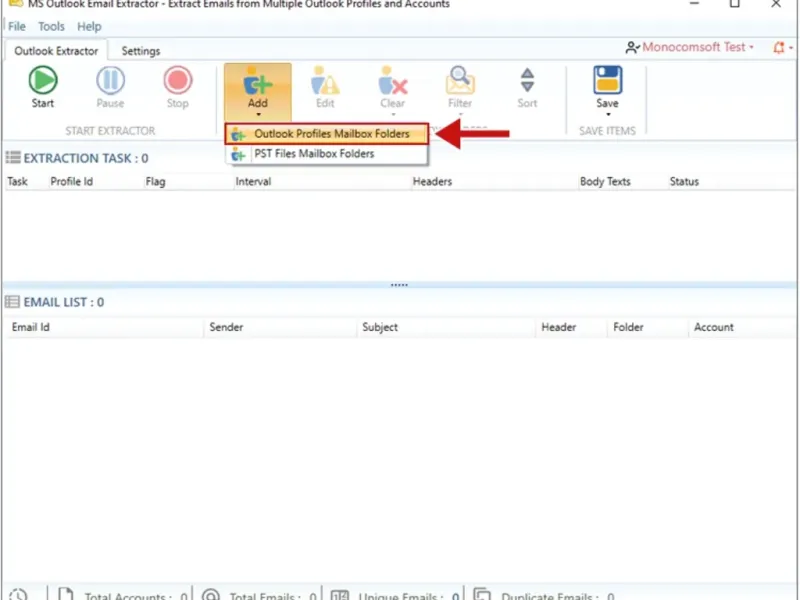Open the Filter emails icon

click(460, 81)
